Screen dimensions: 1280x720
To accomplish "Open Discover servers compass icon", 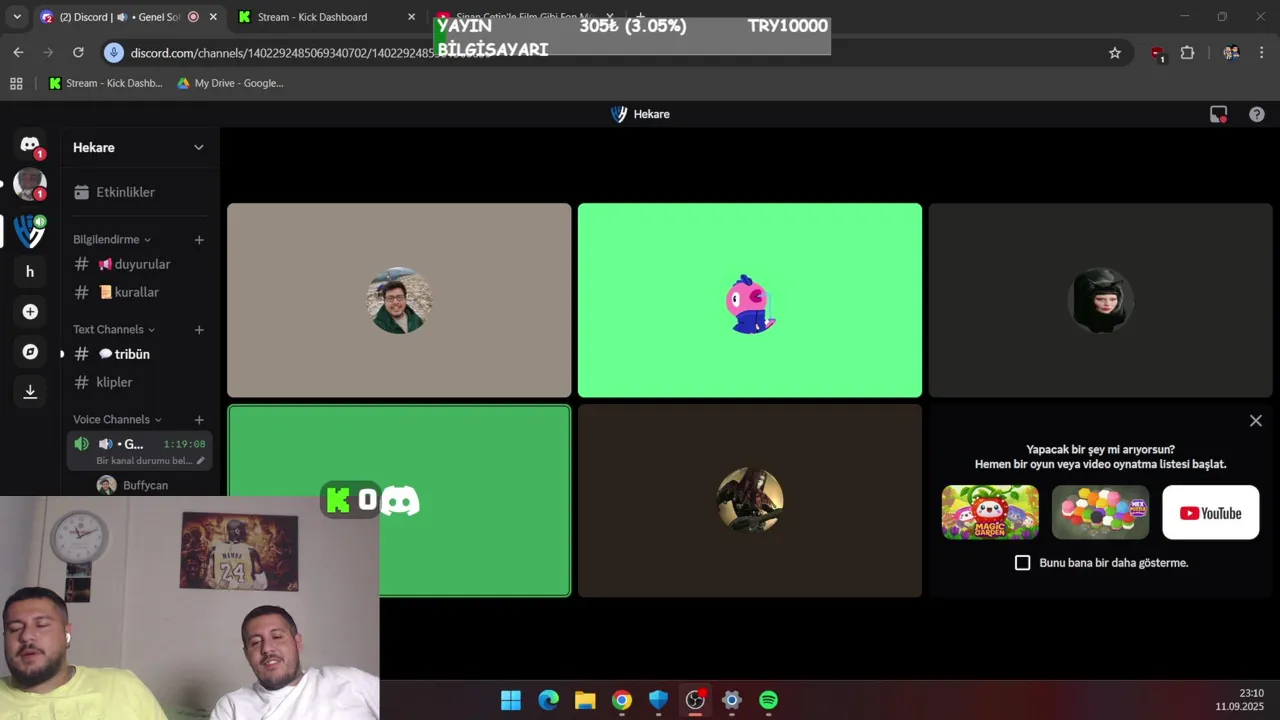I will [30, 352].
